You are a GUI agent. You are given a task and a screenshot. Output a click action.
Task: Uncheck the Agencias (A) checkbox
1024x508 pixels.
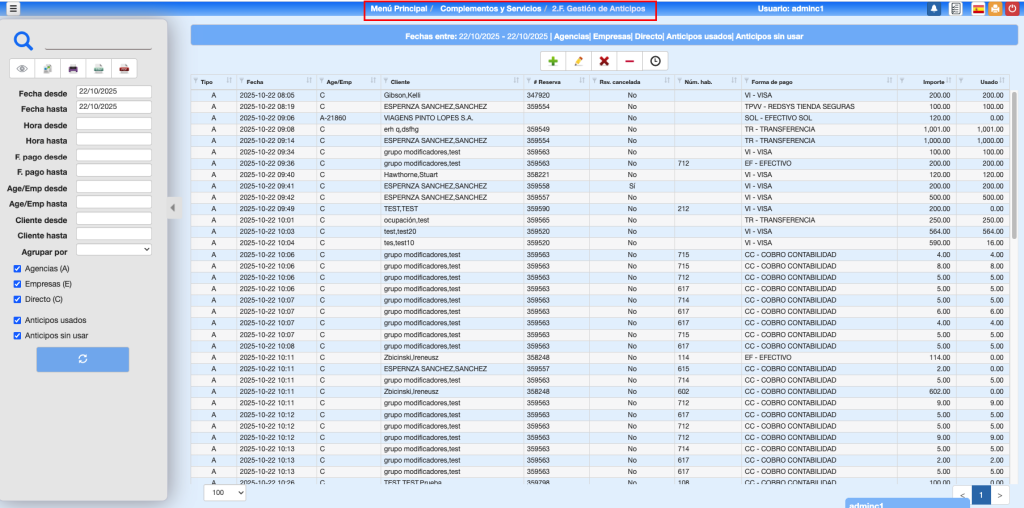pyautogui.click(x=17, y=269)
